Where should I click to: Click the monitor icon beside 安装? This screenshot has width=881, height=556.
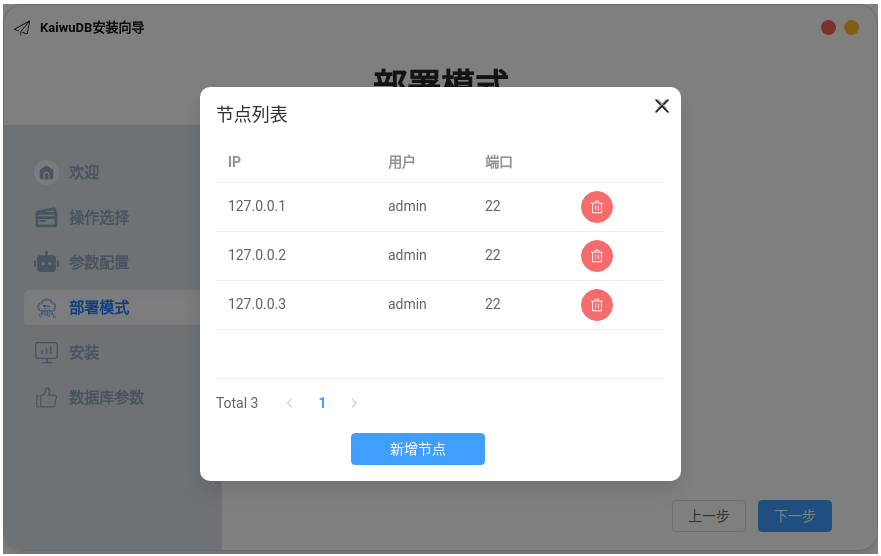pos(46,353)
